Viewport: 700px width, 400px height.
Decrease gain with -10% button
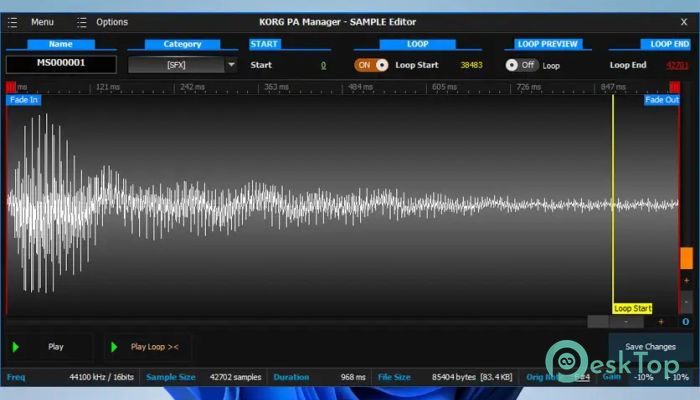coord(643,377)
